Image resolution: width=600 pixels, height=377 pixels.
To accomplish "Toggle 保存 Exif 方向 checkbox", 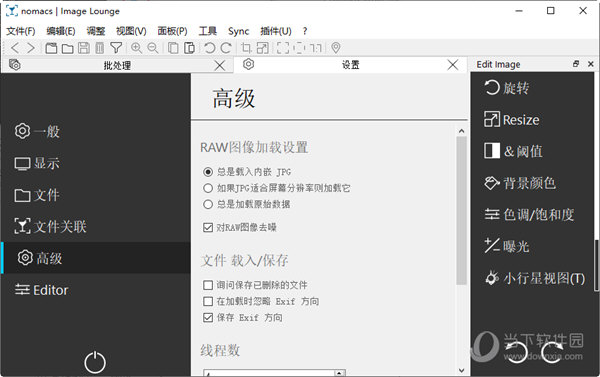I will tap(243, 317).
